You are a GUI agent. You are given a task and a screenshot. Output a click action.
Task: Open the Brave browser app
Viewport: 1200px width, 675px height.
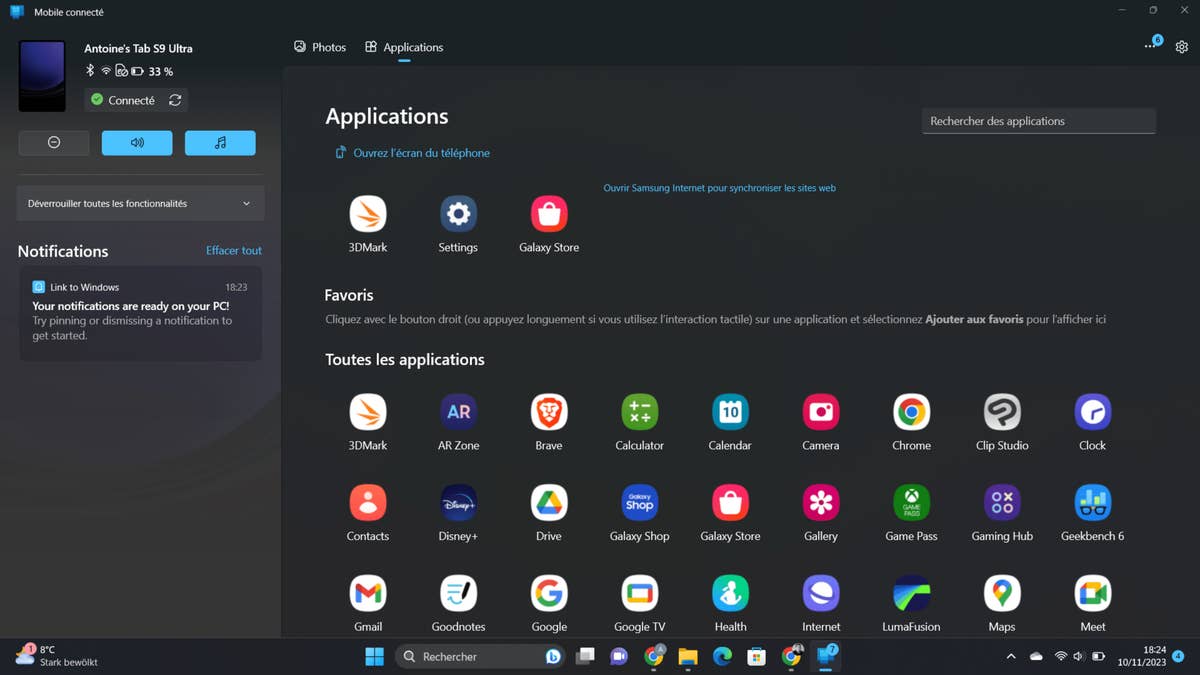point(548,413)
